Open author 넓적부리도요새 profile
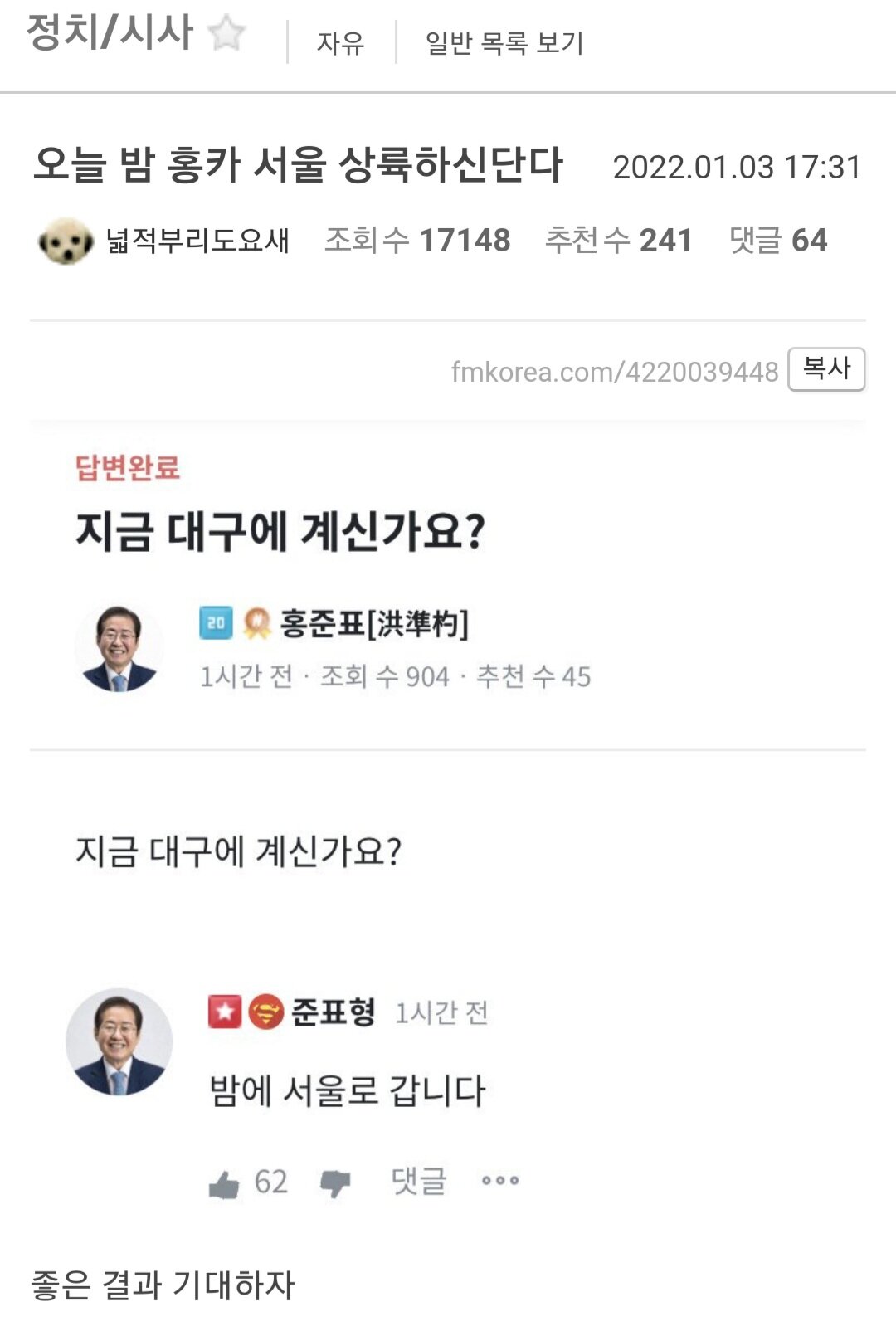The image size is (896, 1336). click(197, 241)
